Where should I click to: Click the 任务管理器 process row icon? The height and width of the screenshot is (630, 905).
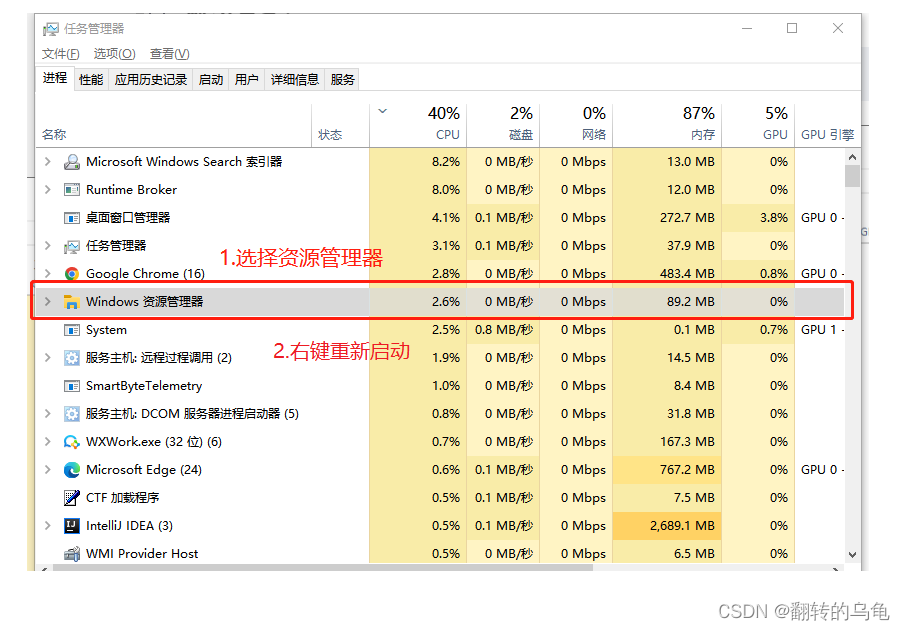pyautogui.click(x=72, y=246)
